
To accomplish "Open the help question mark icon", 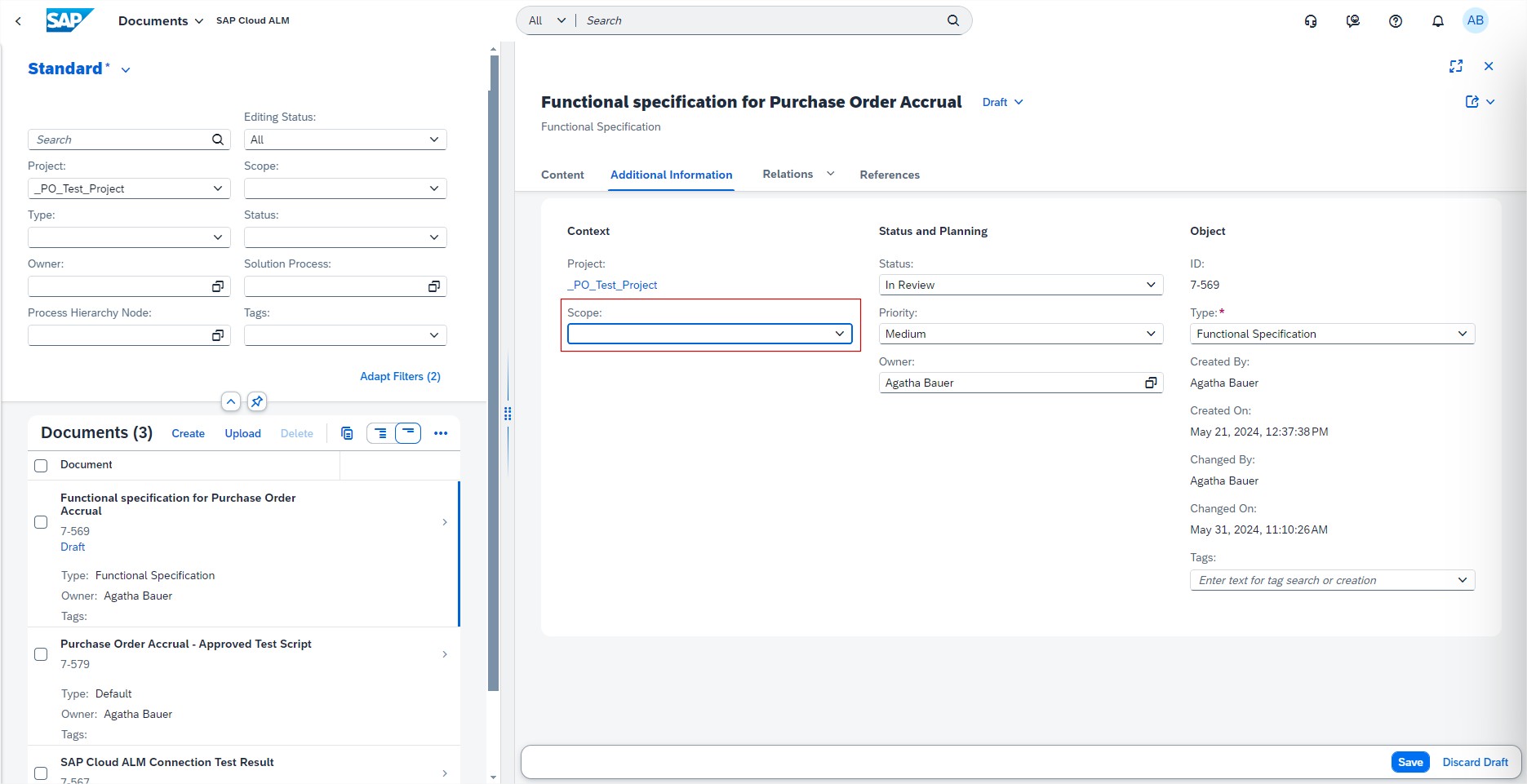I will tap(1395, 21).
